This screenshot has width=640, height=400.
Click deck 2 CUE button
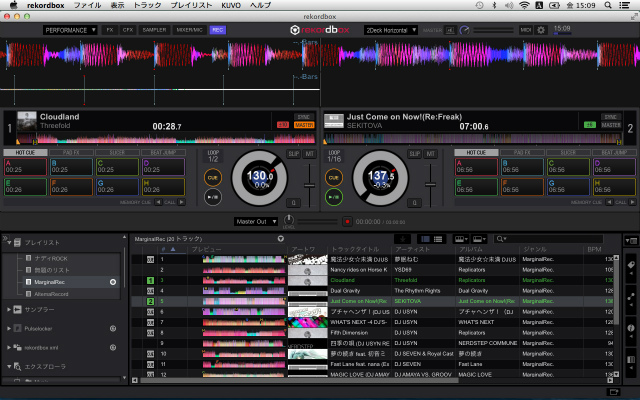333,178
